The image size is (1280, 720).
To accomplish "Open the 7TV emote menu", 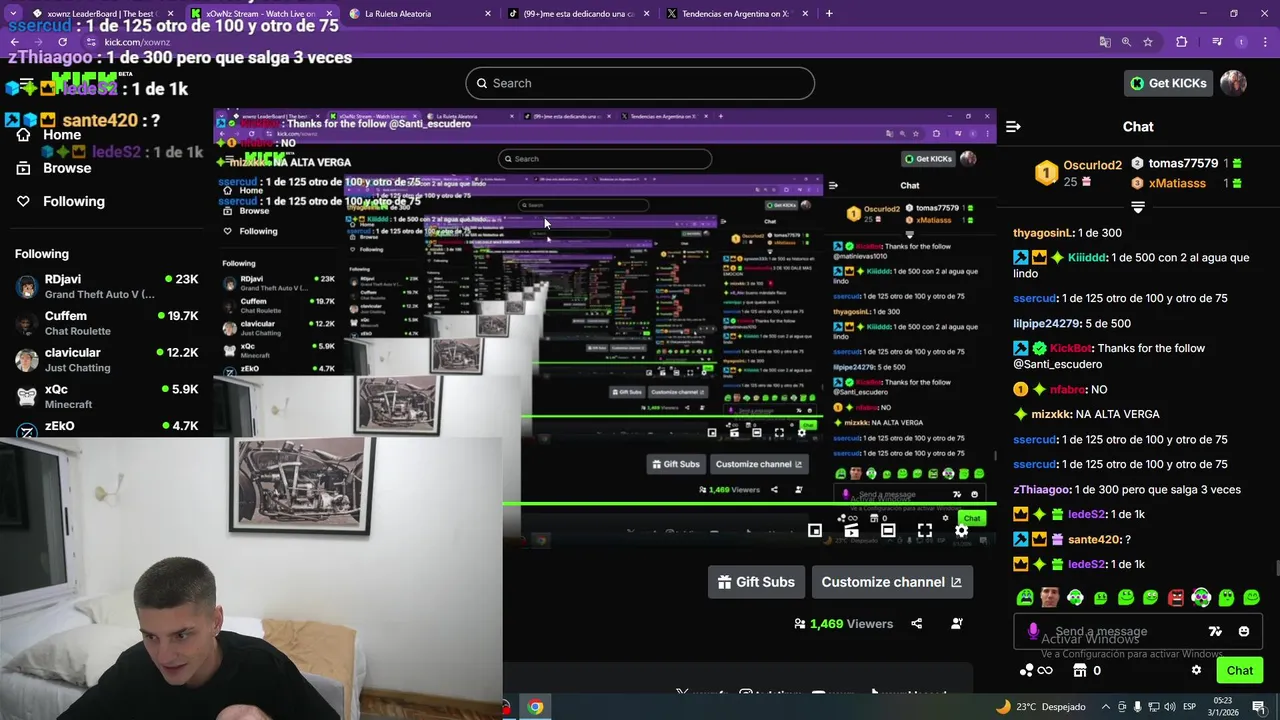I will [x=1215, y=632].
